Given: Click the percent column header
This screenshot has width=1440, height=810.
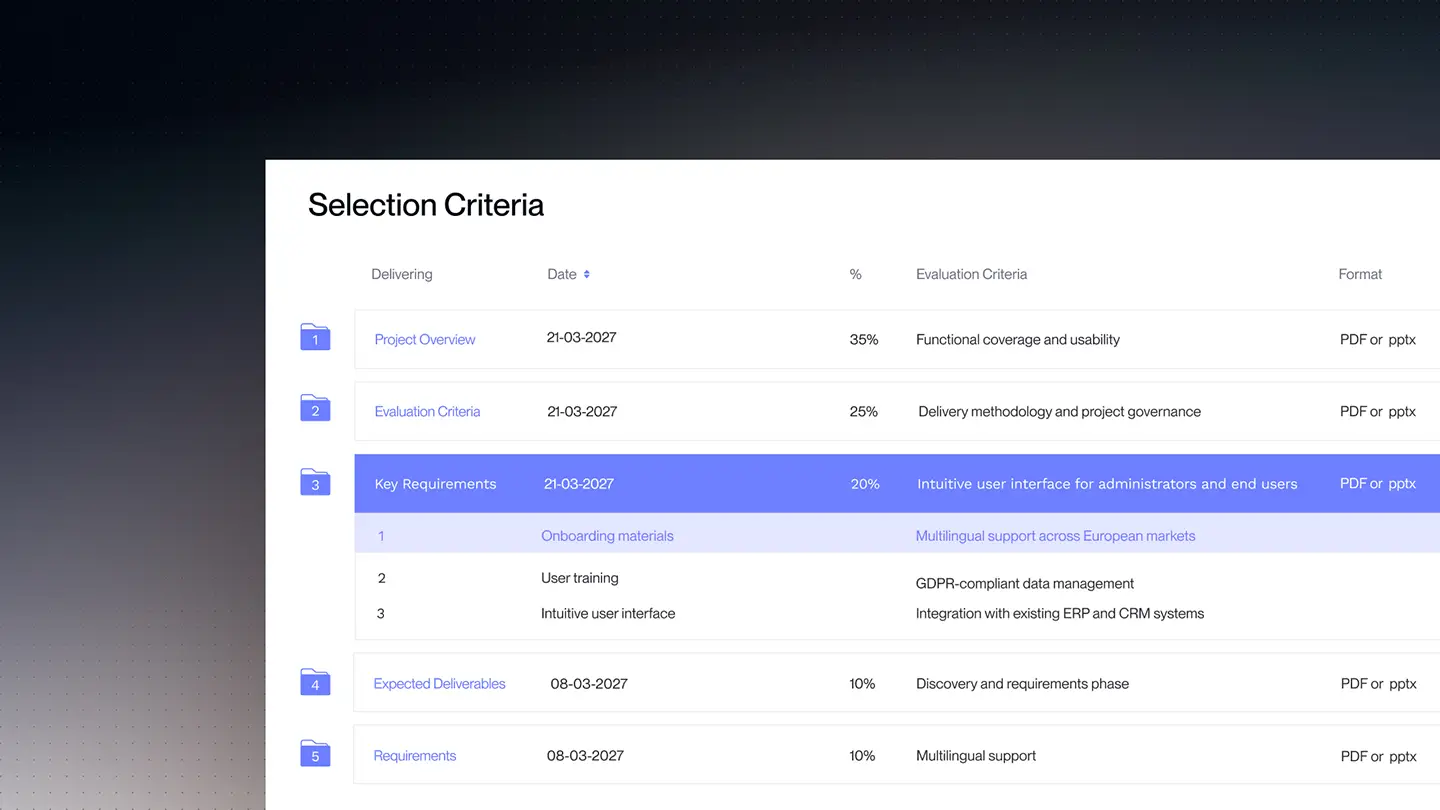Looking at the screenshot, I should point(855,274).
